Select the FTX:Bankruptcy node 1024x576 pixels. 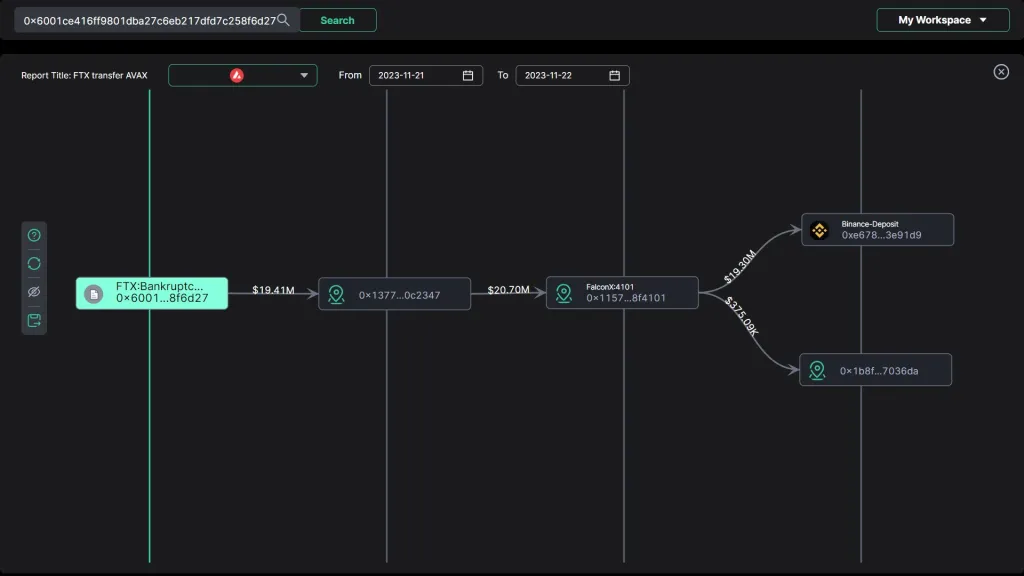[151, 293]
